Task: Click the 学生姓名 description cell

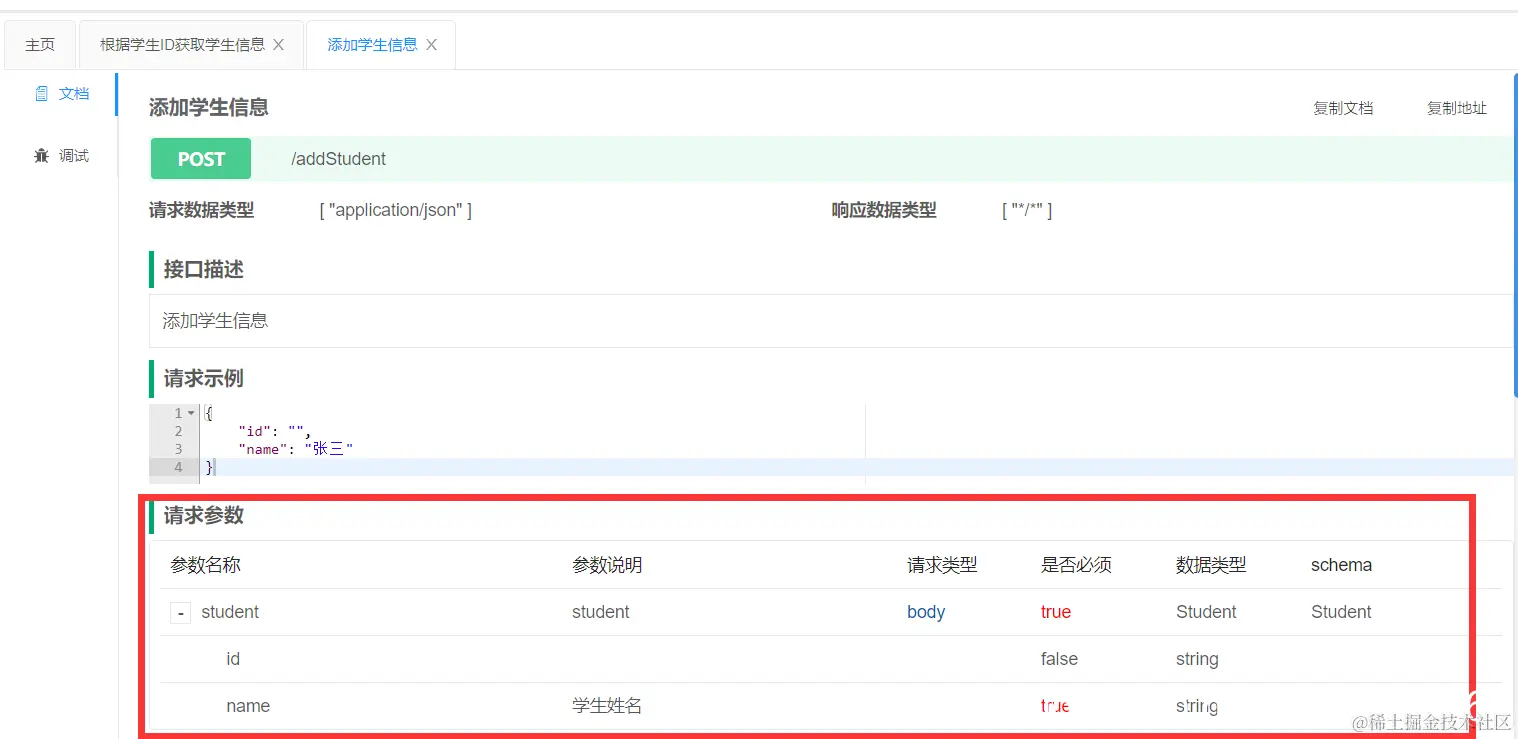Action: click(607, 706)
